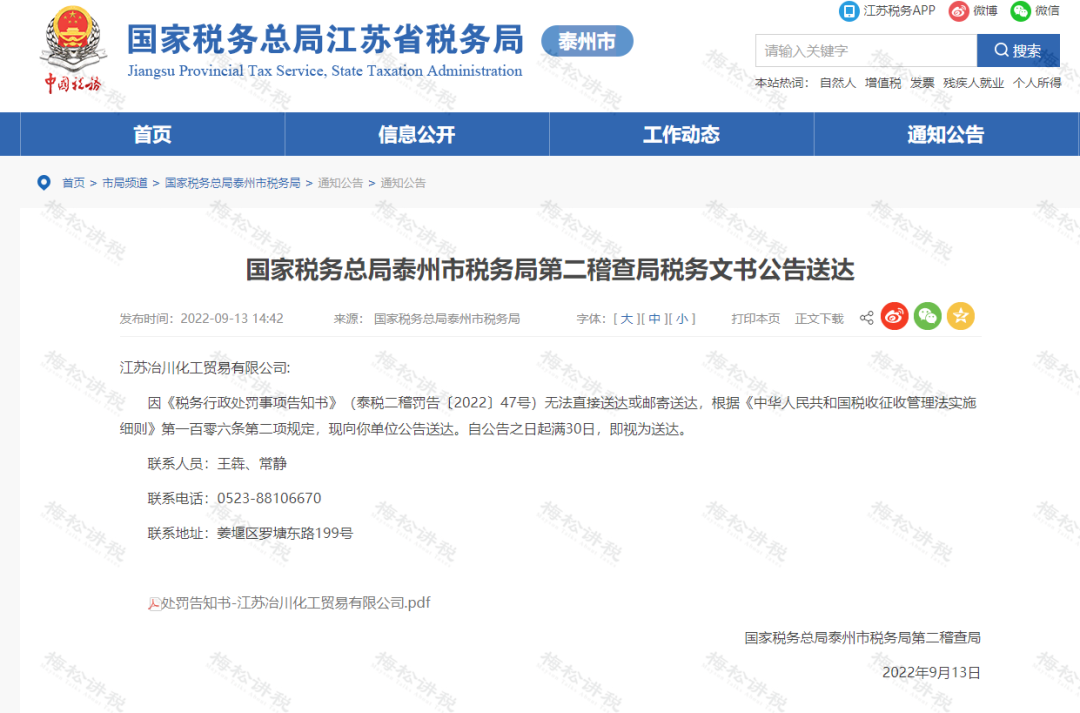The image size is (1080, 713).
Task: Click contact names 王犇、常静
Action: tap(251, 464)
